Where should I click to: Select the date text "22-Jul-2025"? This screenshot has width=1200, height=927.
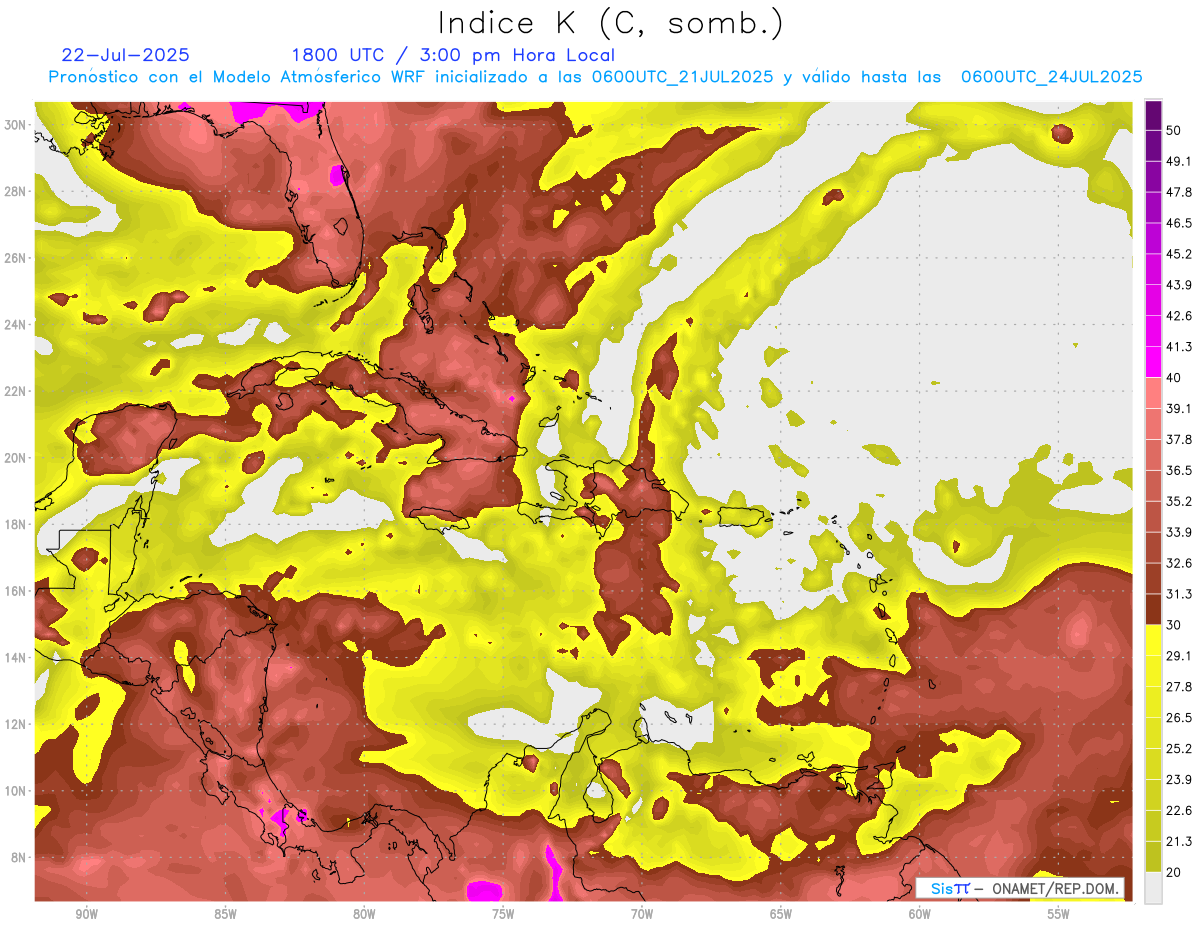tap(125, 55)
